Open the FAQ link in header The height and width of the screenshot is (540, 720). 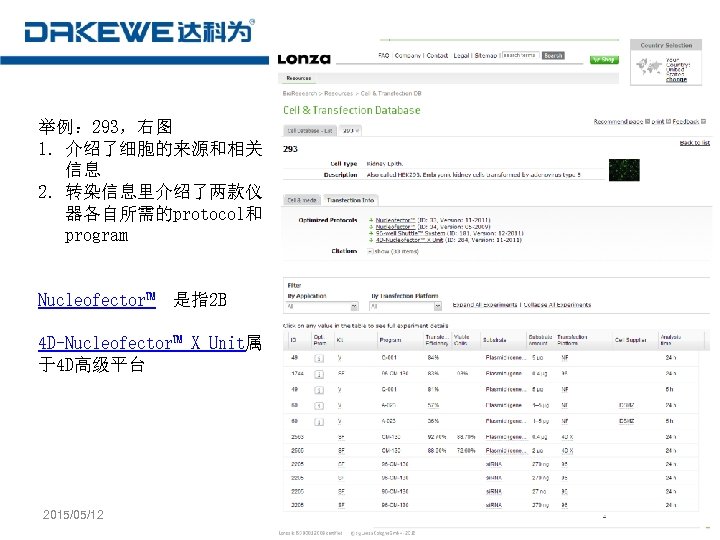coord(384,56)
